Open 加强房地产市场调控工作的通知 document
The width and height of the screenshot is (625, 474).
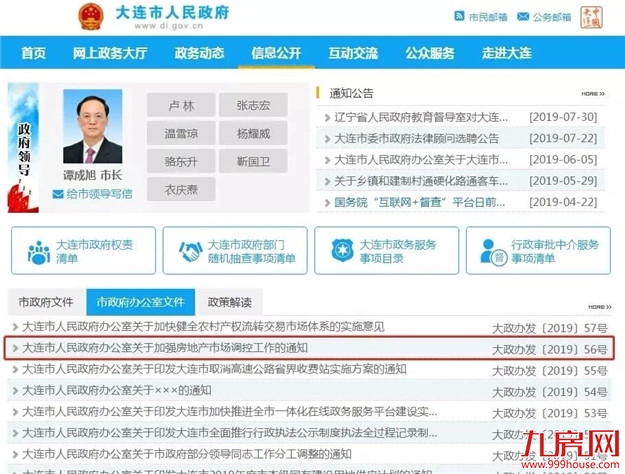(x=165, y=348)
